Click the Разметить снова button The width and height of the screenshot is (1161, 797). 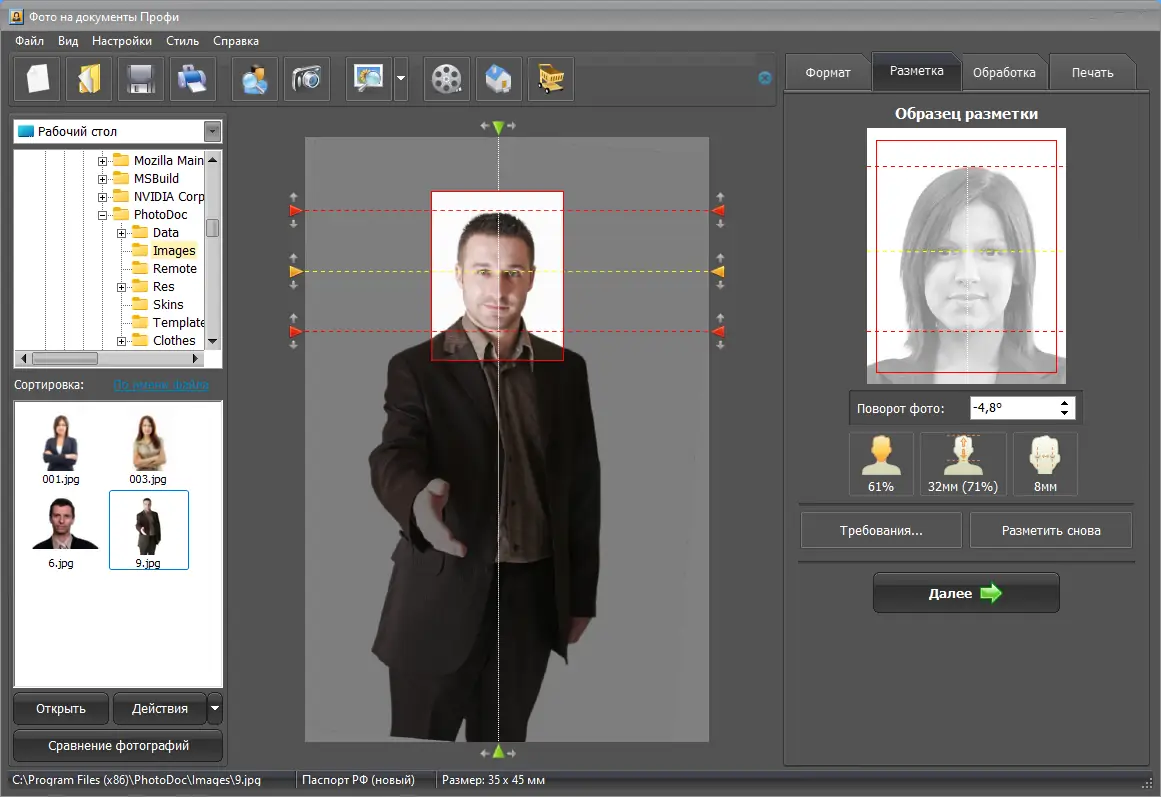pyautogui.click(x=1051, y=530)
